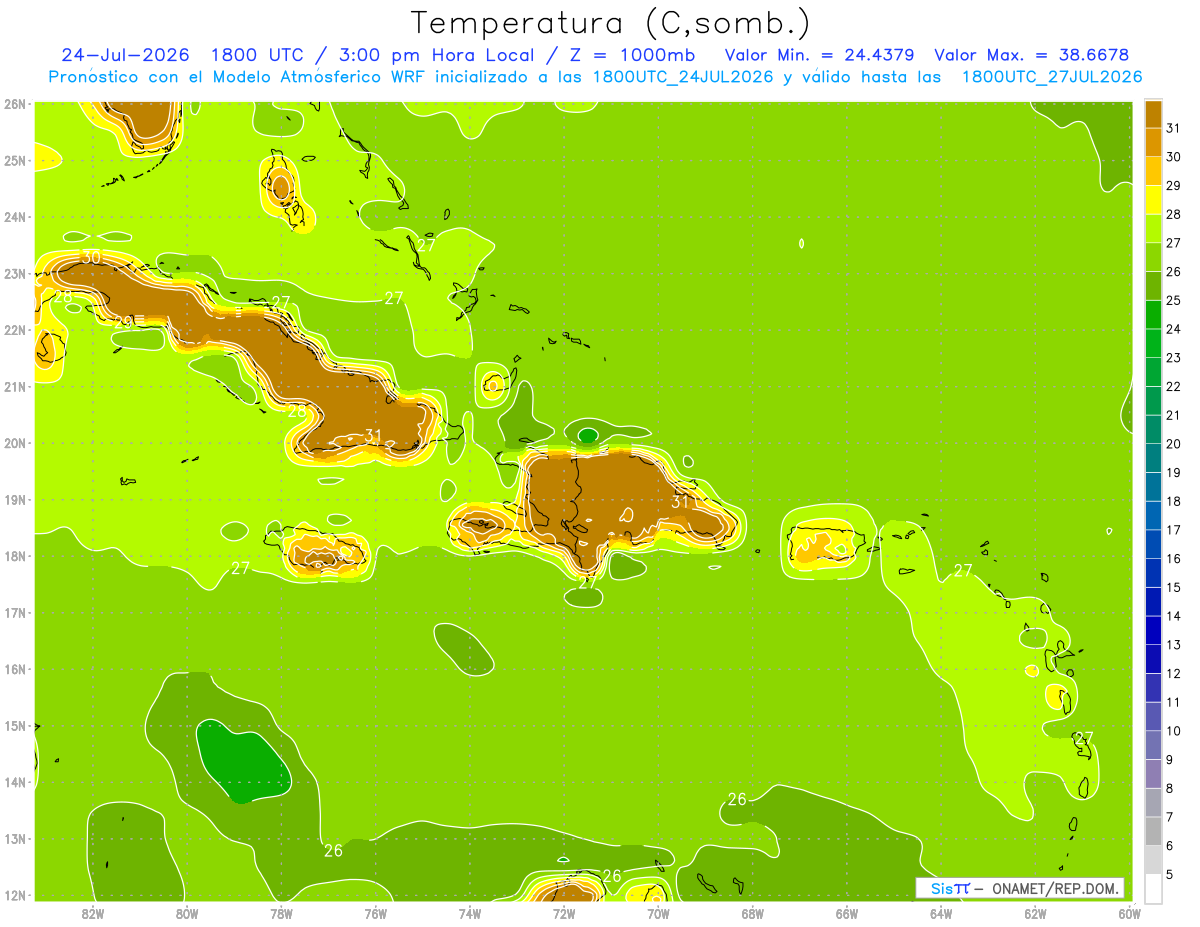Pick the blue swatch between 15 and 16
The width and height of the screenshot is (1200, 927).
pos(1153,572)
